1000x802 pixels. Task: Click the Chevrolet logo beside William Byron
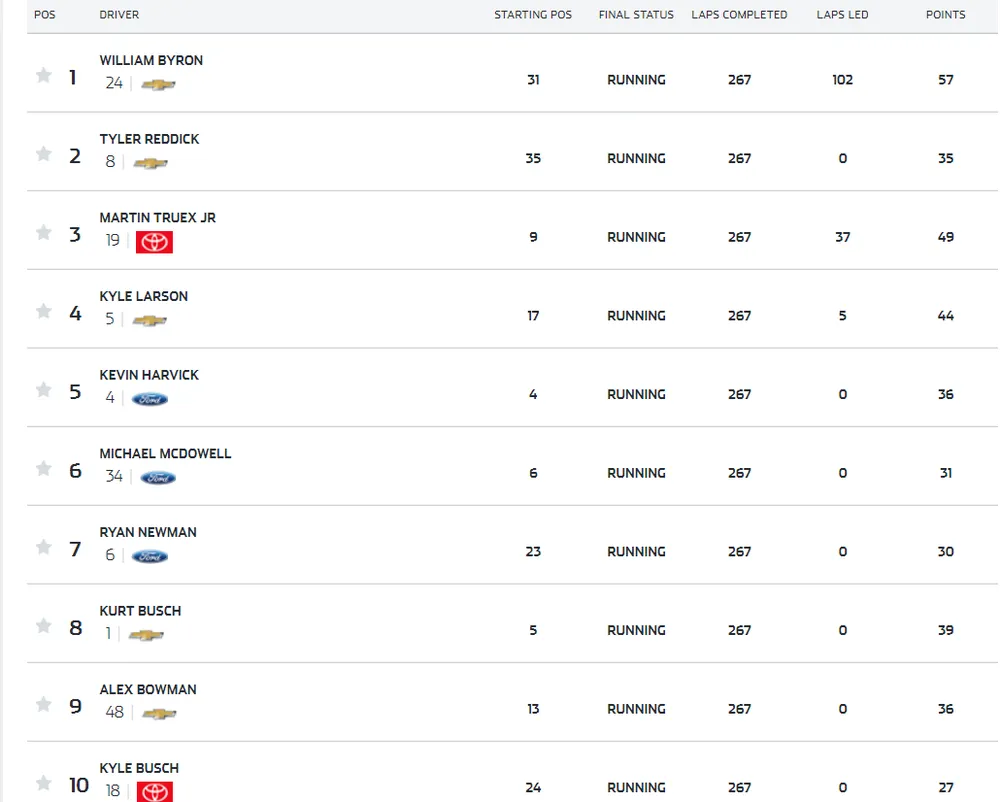(x=158, y=85)
